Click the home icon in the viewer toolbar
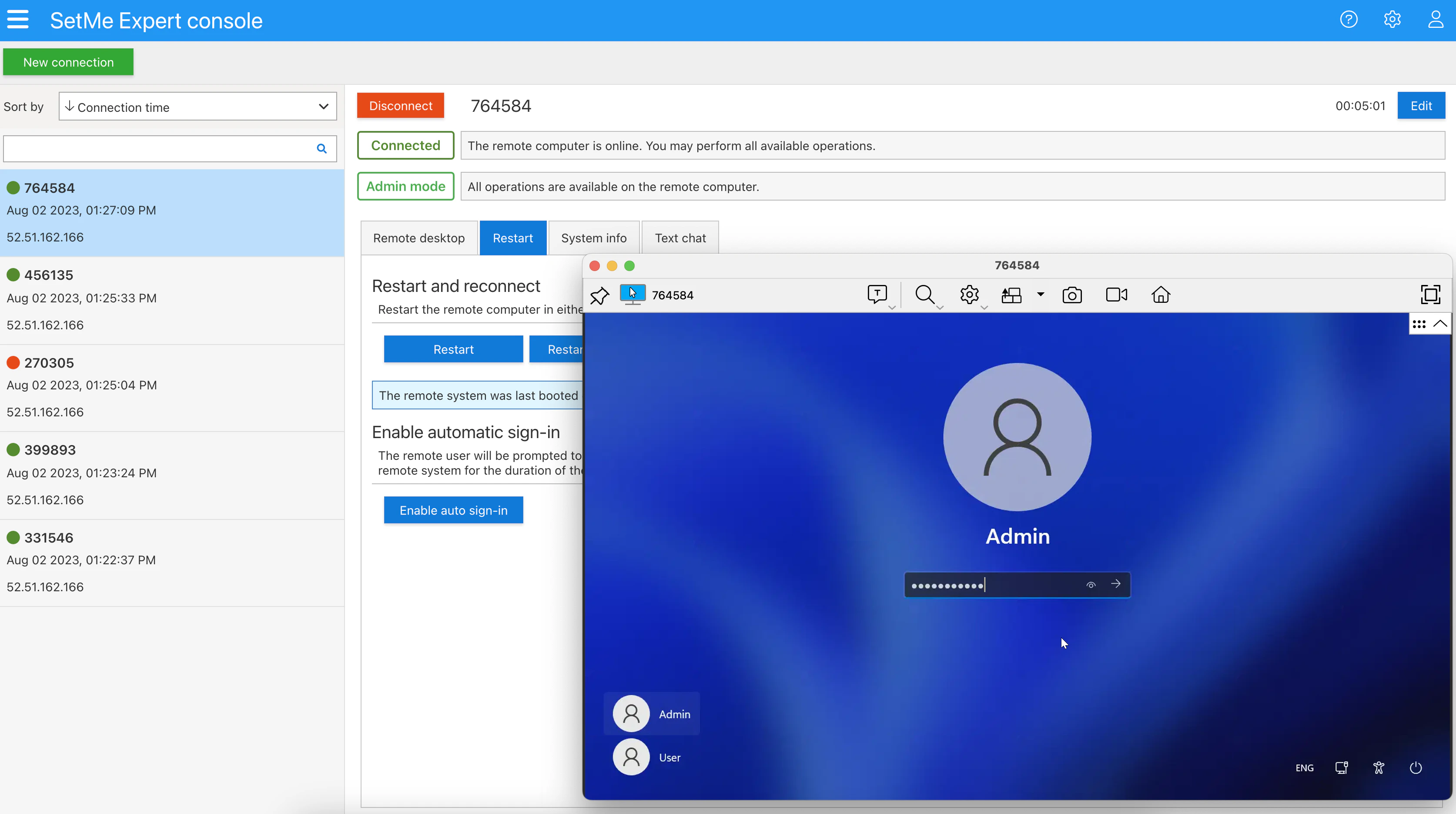1456x814 pixels. 1160,295
